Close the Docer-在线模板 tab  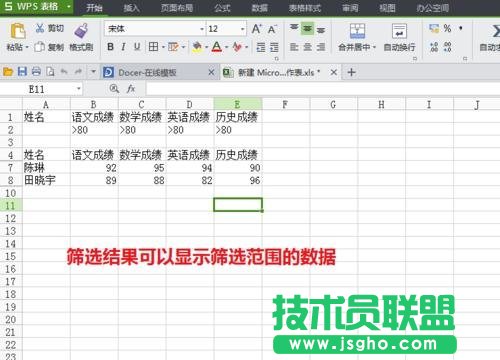pyautogui.click(x=211, y=72)
